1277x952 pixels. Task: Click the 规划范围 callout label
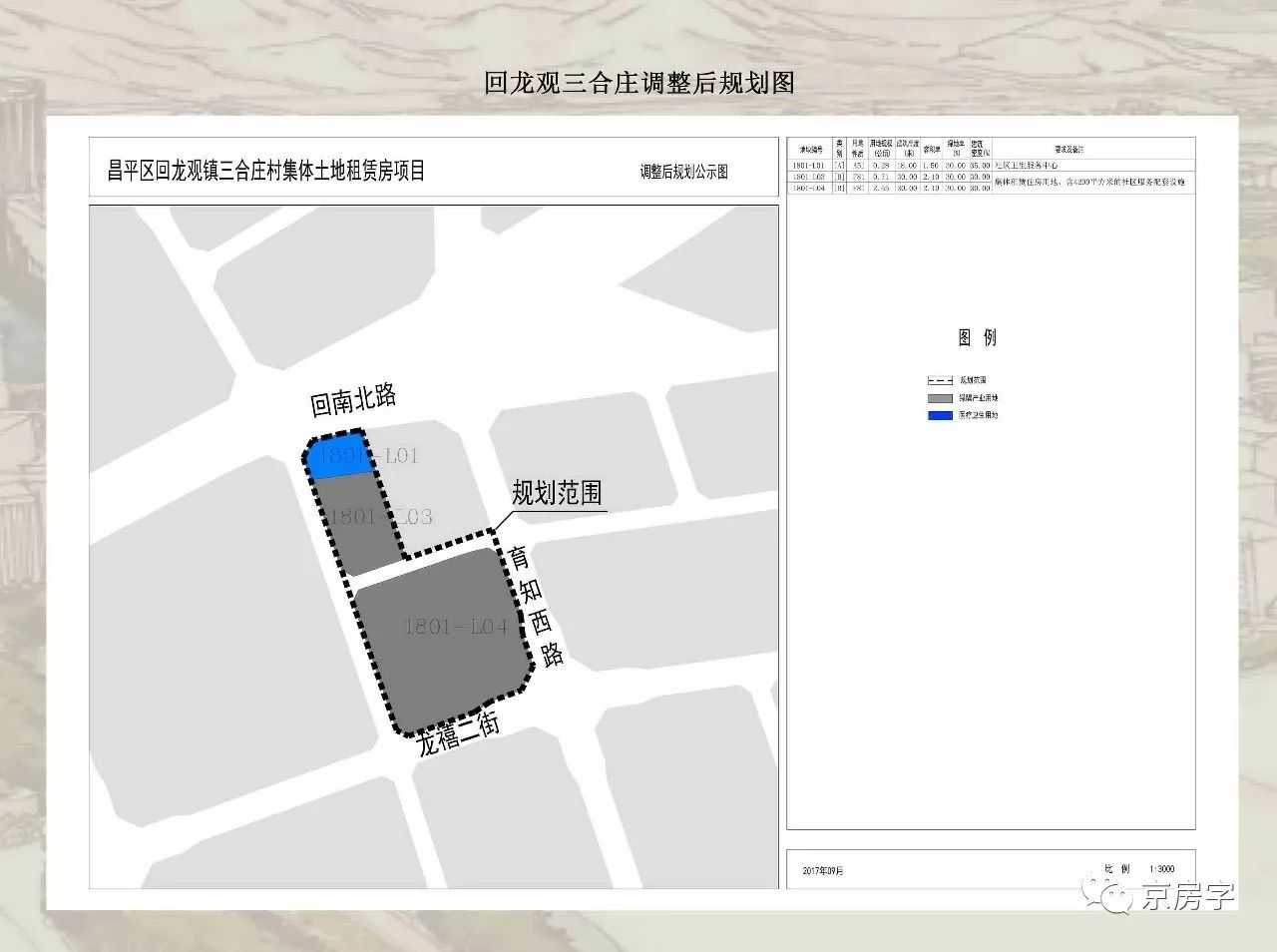[557, 493]
